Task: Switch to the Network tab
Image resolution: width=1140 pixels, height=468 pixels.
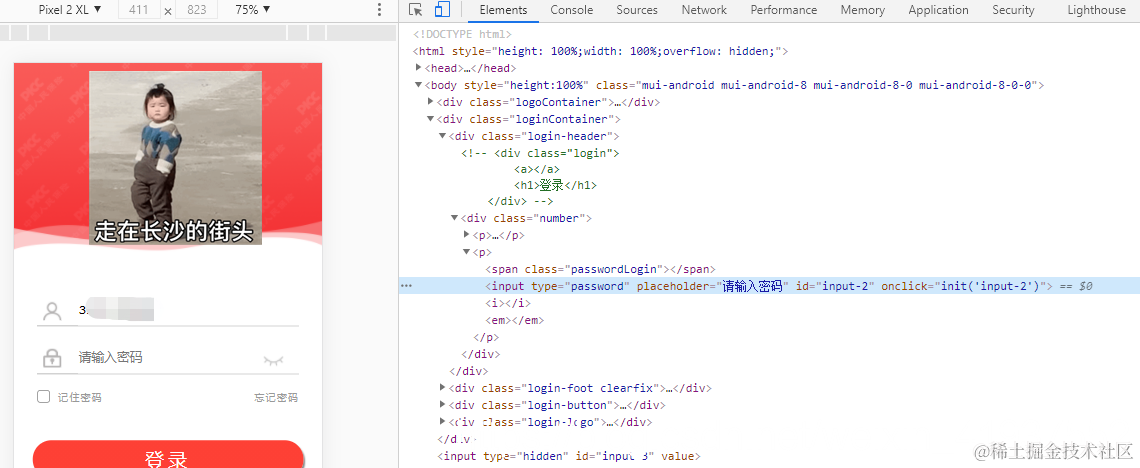Action: (x=704, y=10)
